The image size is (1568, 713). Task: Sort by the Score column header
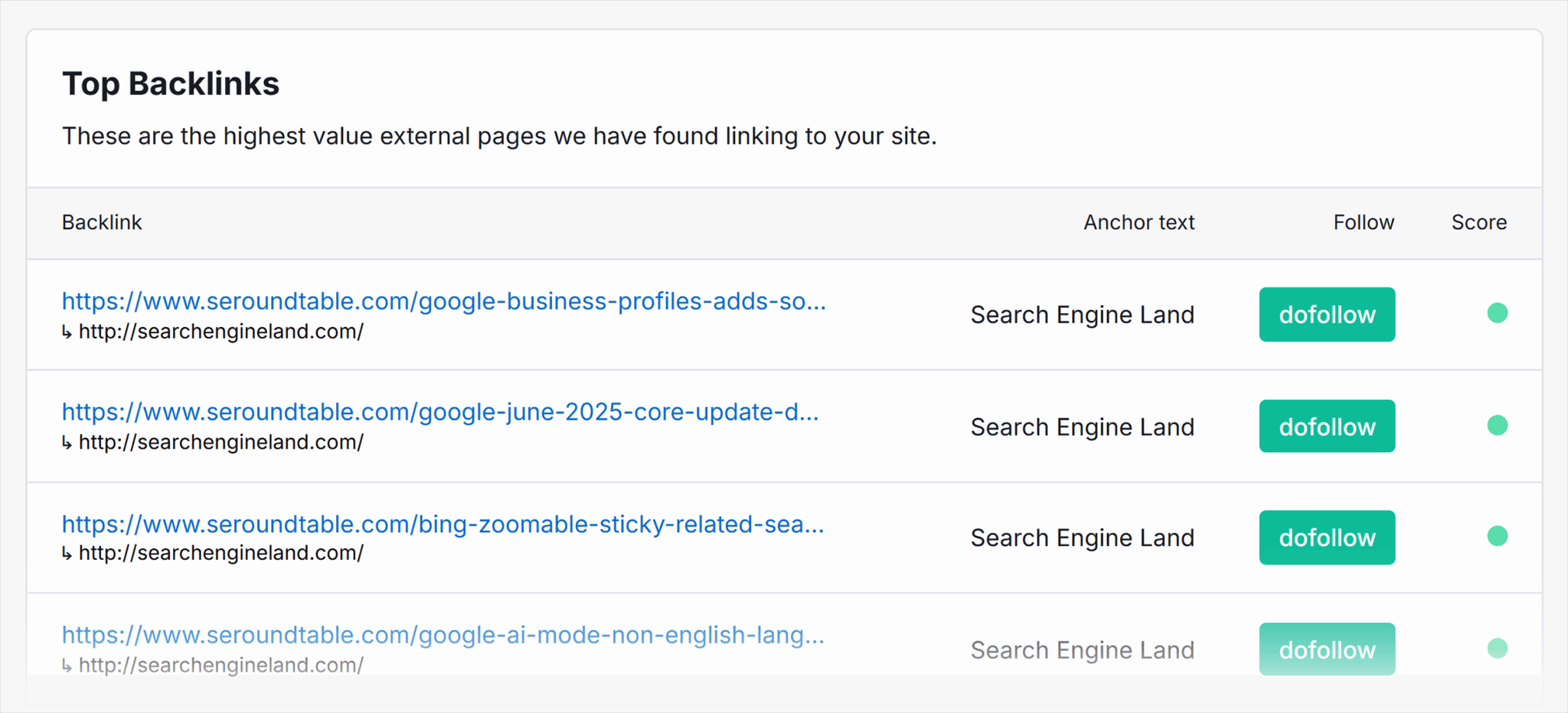click(1478, 223)
